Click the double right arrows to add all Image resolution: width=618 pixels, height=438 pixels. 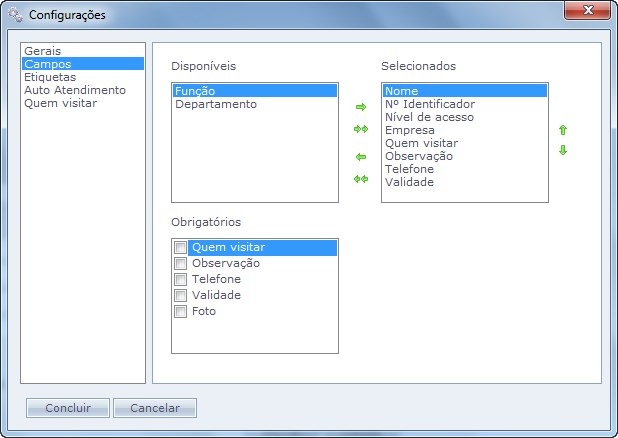pos(361,129)
